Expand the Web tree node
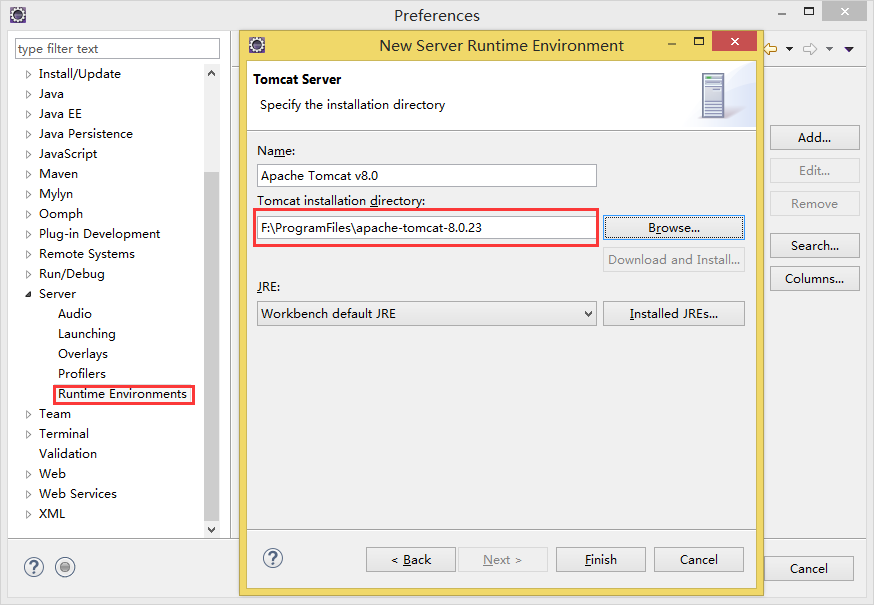 [x=28, y=475]
